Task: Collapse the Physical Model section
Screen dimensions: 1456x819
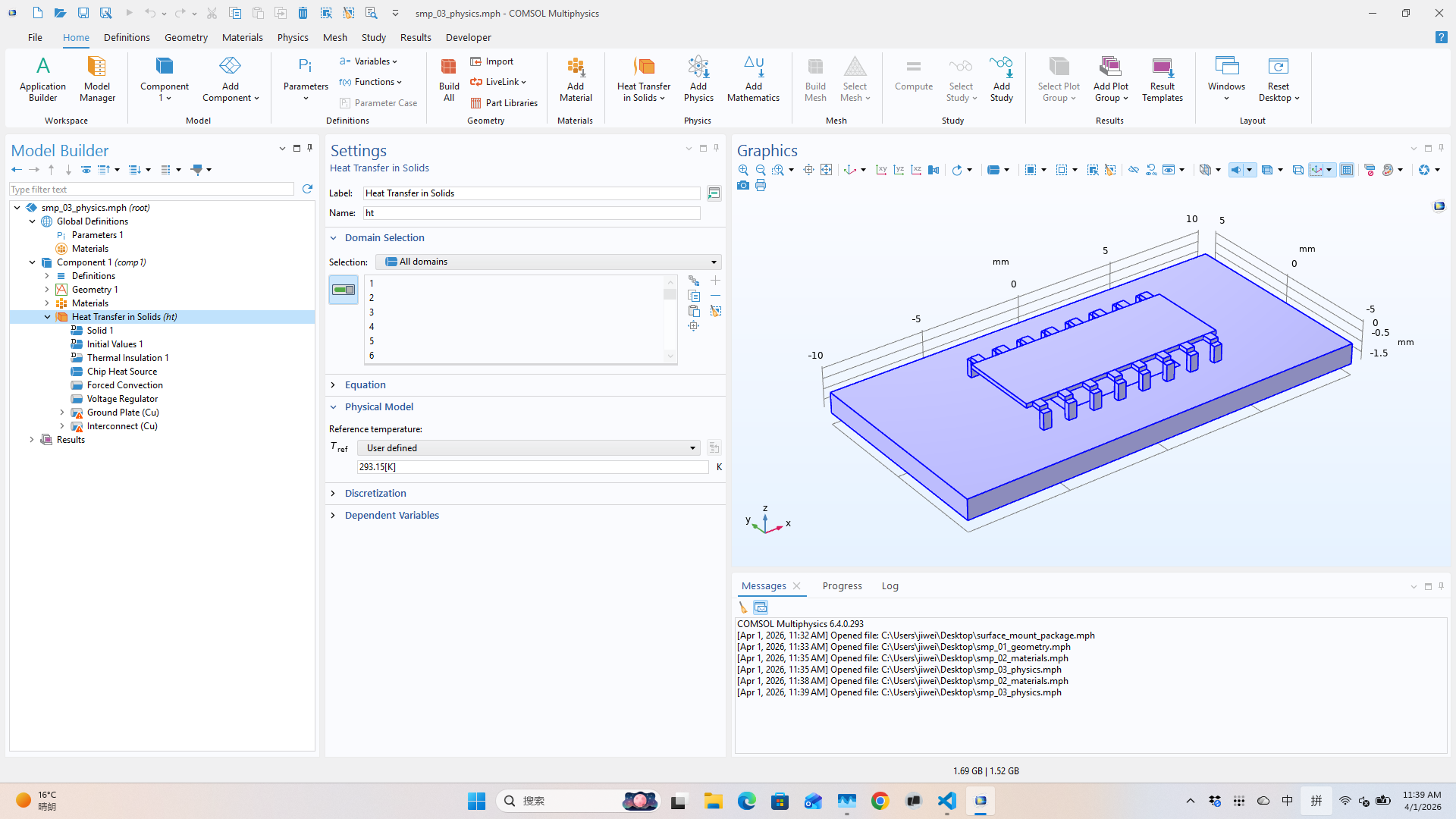Action: tap(333, 407)
